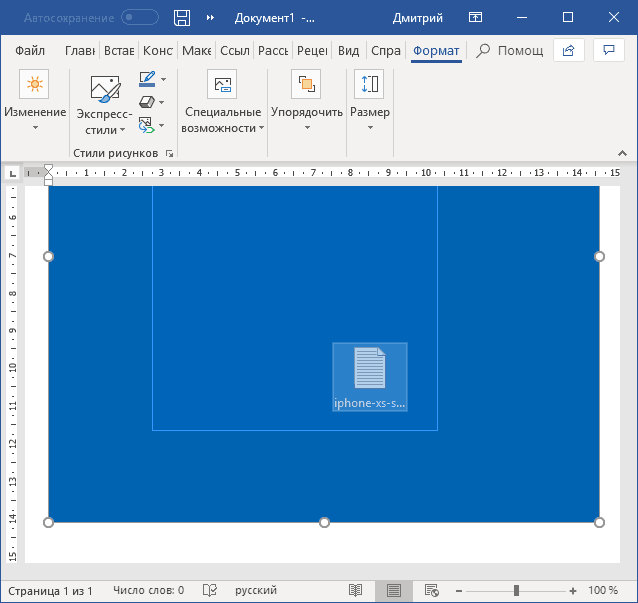
Task: Click the русский language indicator
Action: 256,590
